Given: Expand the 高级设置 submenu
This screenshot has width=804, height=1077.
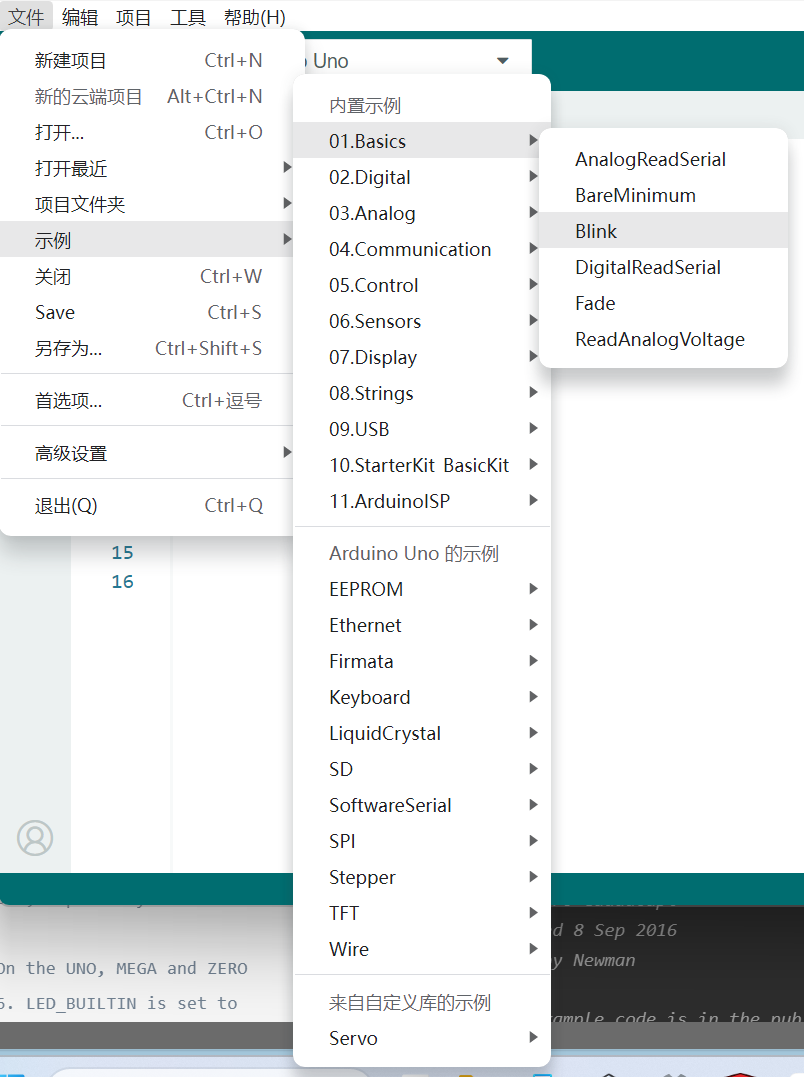Looking at the screenshot, I should (146, 453).
